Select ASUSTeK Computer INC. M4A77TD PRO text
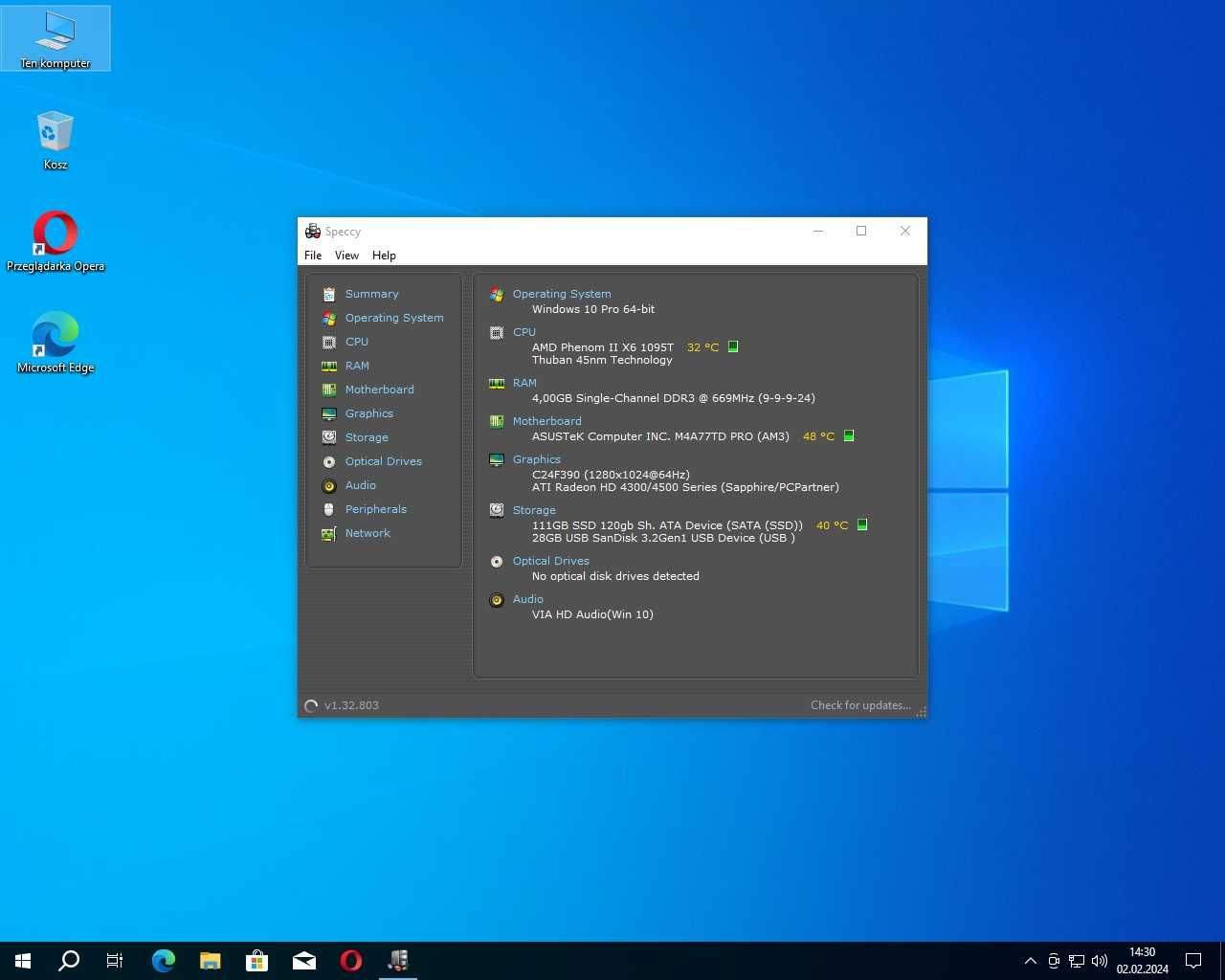The image size is (1225, 980). click(x=660, y=436)
